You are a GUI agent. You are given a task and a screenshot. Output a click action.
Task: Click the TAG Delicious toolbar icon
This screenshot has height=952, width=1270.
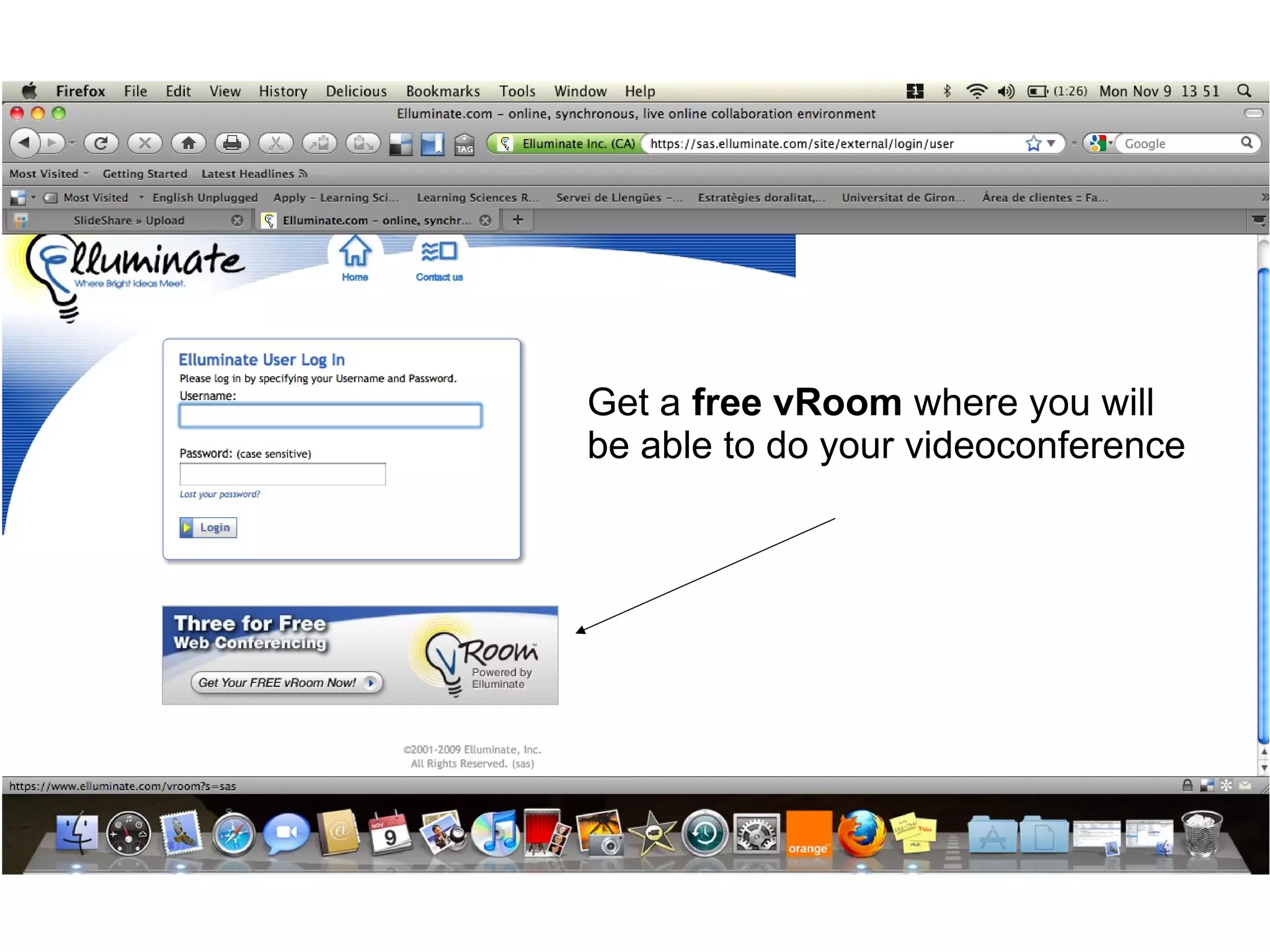464,144
